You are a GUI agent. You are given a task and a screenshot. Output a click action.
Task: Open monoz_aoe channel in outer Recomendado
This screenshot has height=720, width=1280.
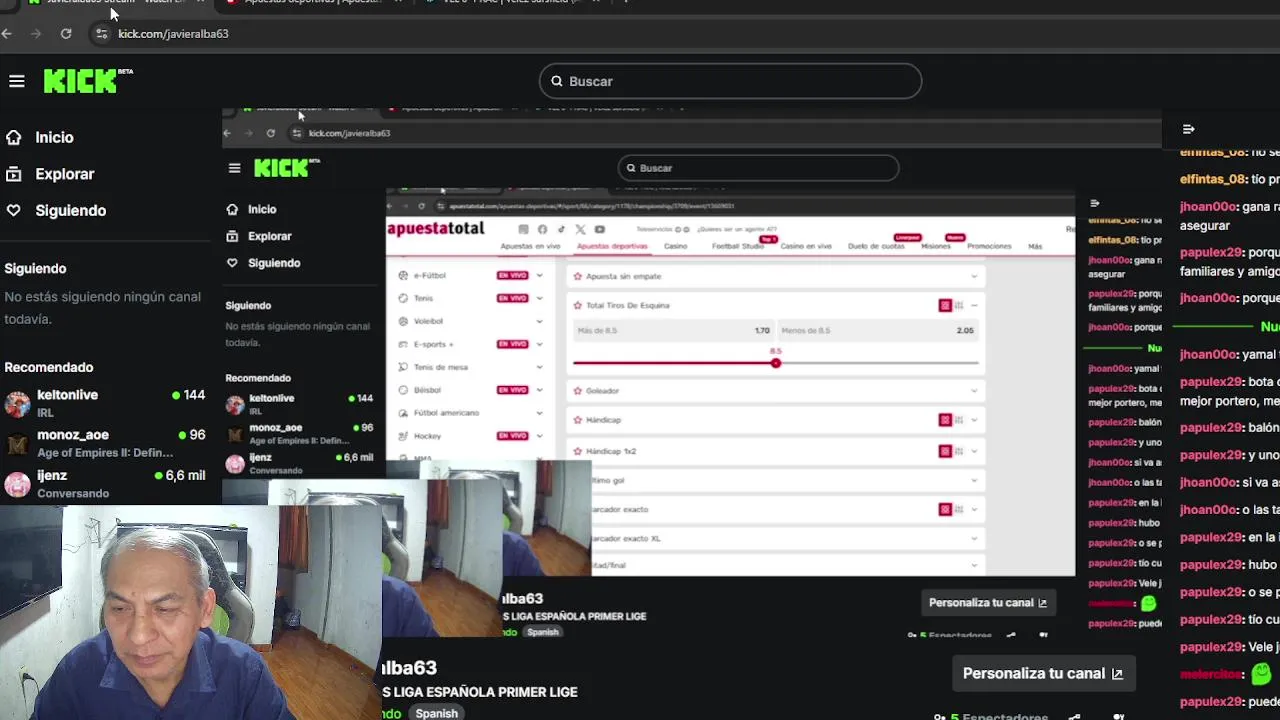[105, 443]
